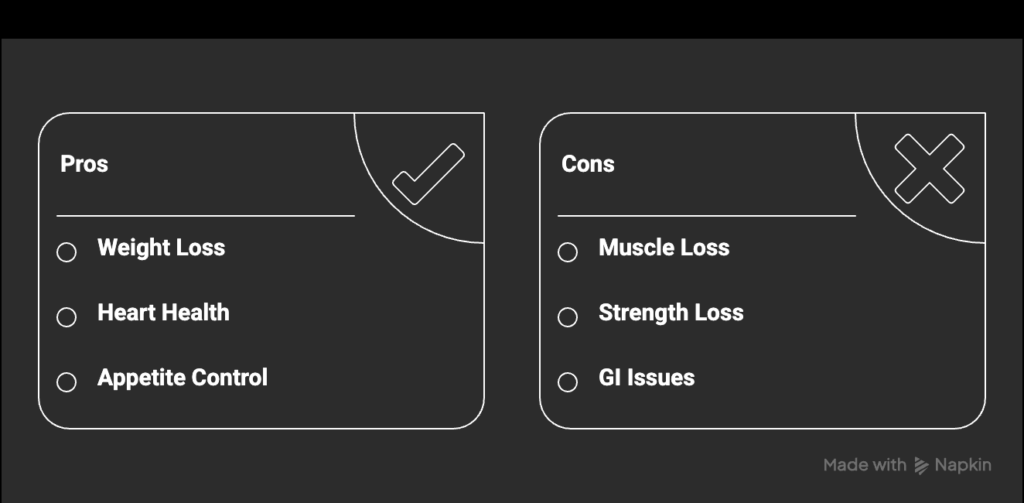This screenshot has height=503, width=1024.
Task: Select the circle beside GI Issues
Action: tap(568, 382)
